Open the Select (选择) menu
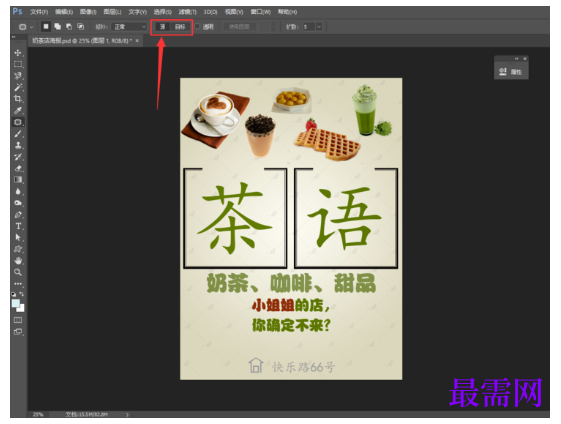 pos(162,12)
